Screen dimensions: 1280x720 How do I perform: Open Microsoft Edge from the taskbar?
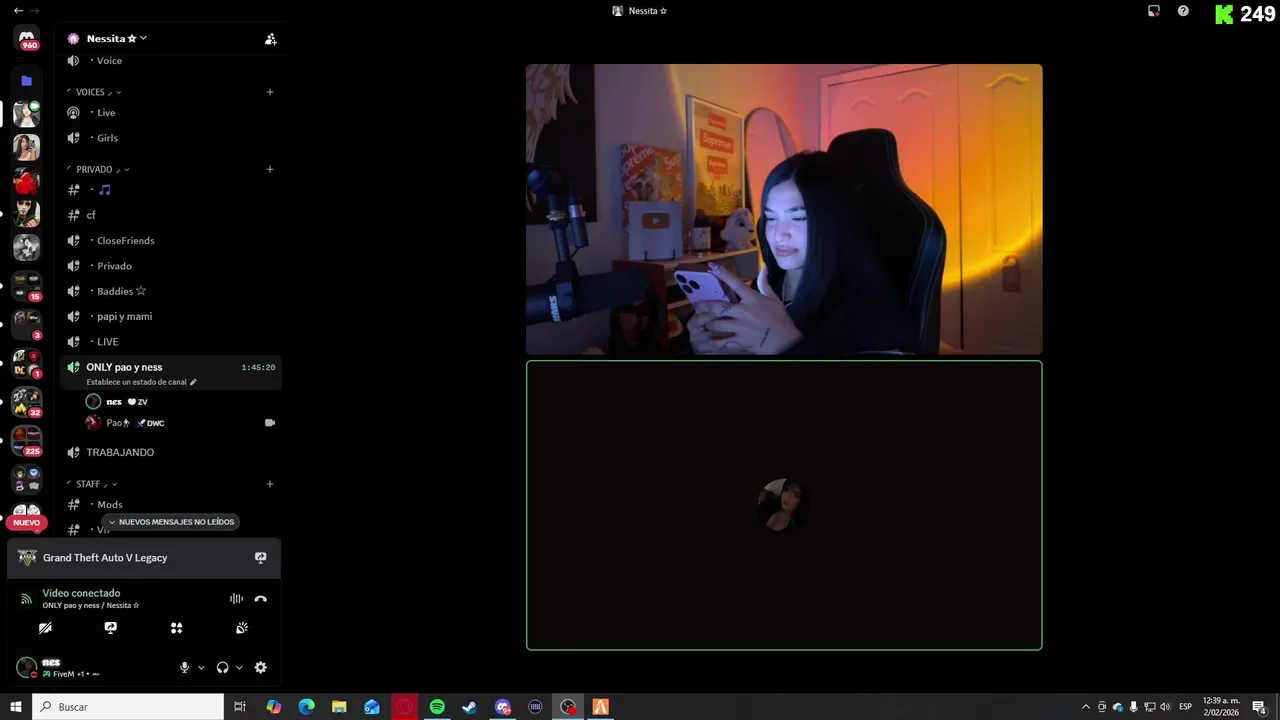[x=306, y=707]
